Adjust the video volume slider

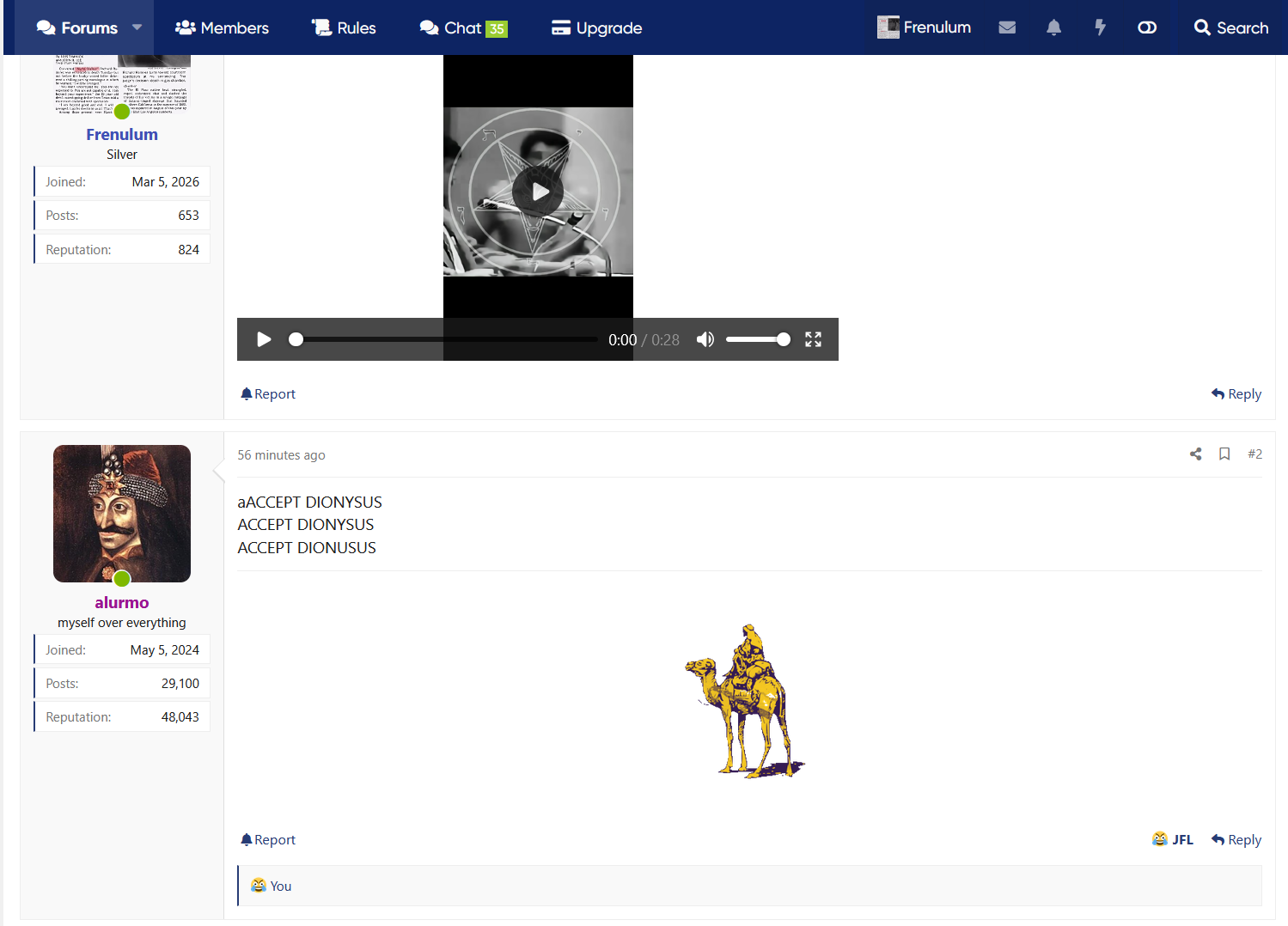pos(757,339)
